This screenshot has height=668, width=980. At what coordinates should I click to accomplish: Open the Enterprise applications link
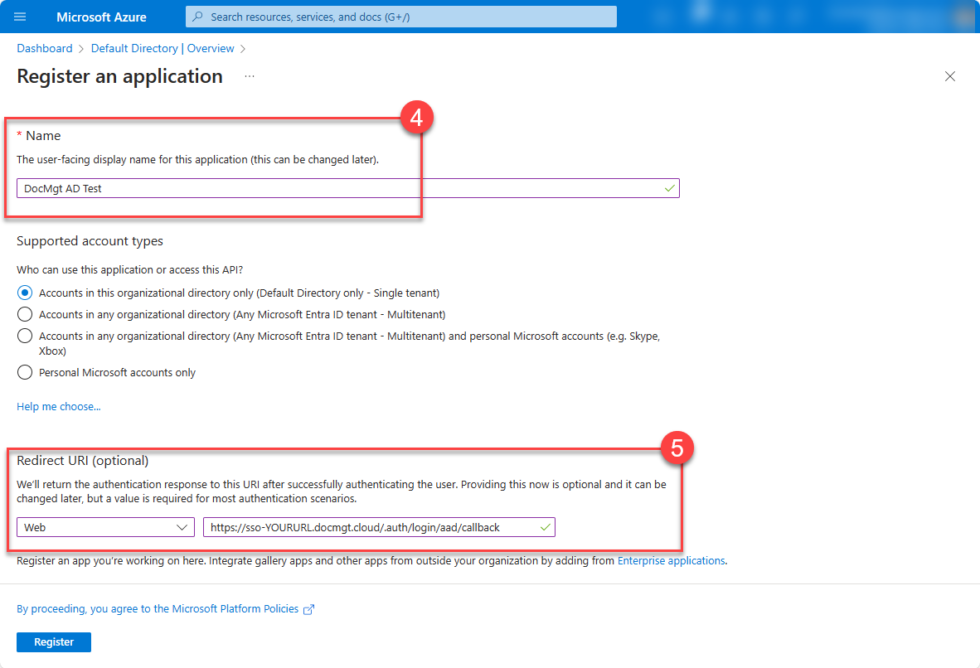tap(671, 560)
